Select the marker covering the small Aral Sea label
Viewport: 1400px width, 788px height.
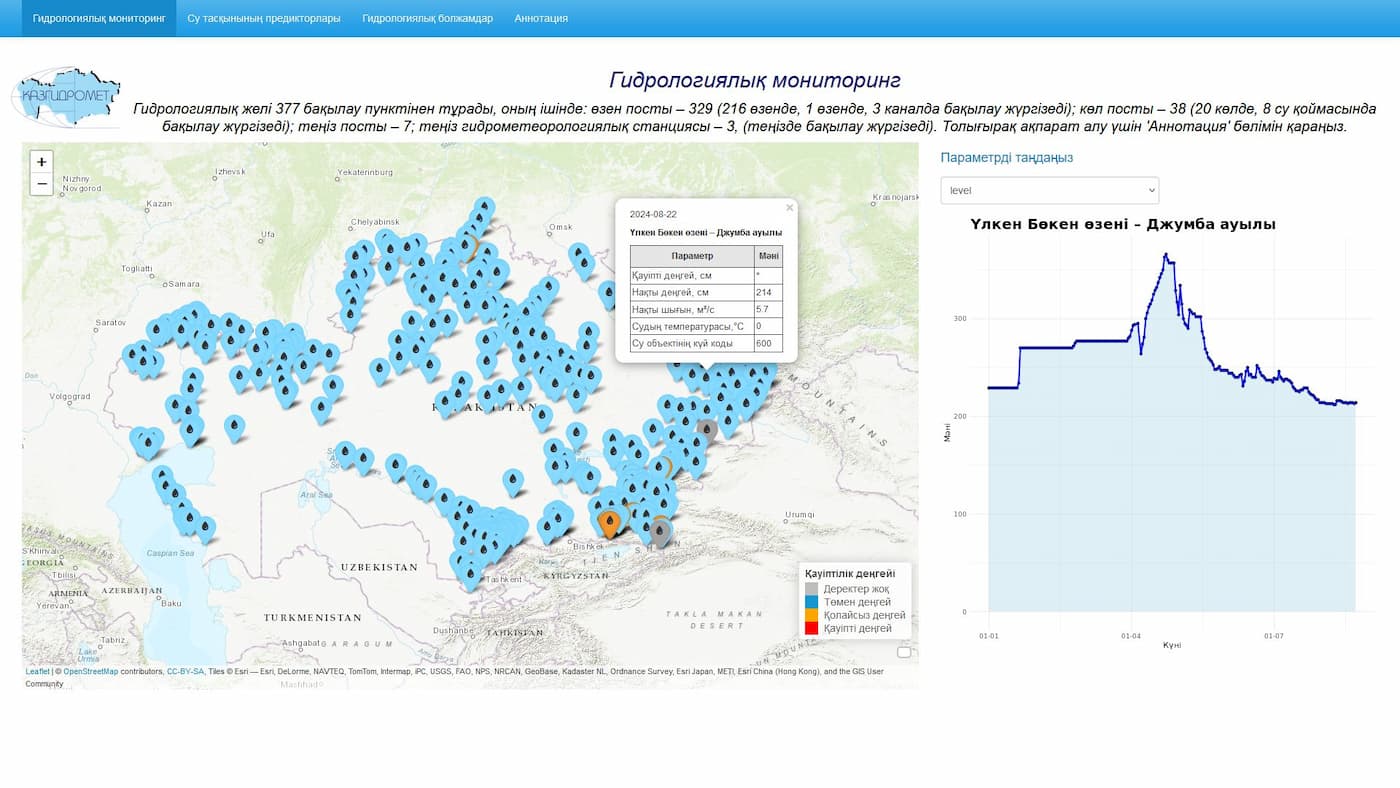(345, 455)
